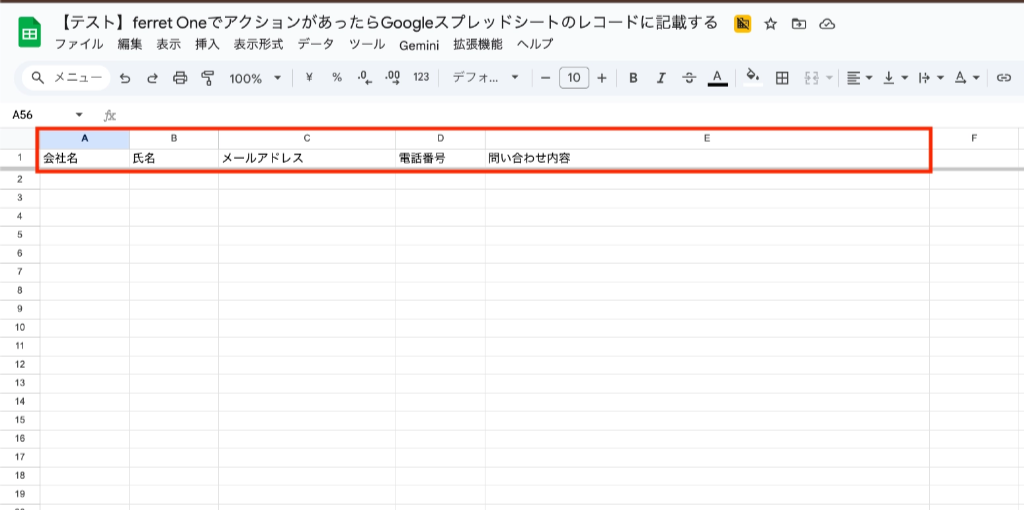Open text rotation dropdown
This screenshot has height=510, width=1024.
[967, 78]
